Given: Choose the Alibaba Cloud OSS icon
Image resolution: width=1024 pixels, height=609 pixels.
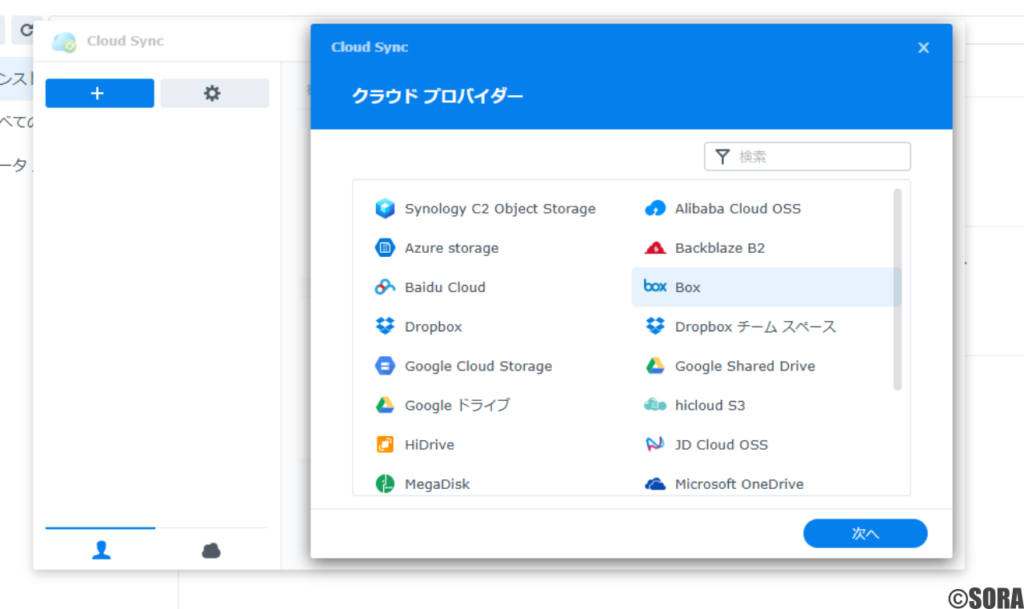Looking at the screenshot, I should click(655, 208).
